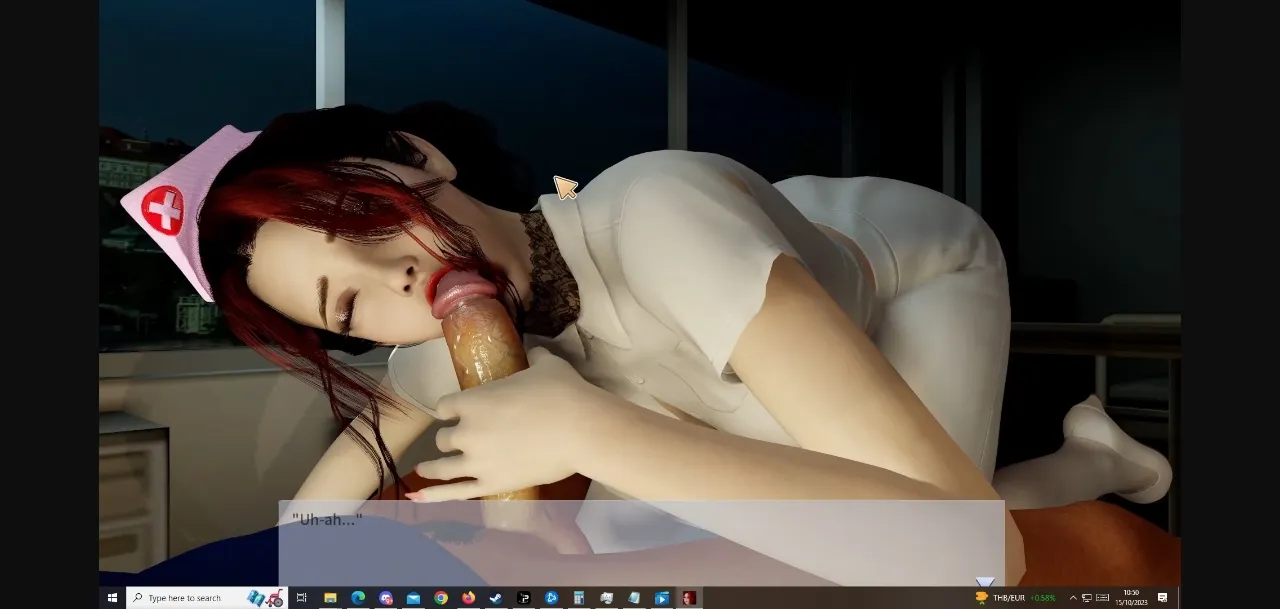Open the touch keyboard from the tray
The width and height of the screenshot is (1280, 609).
point(1102,597)
